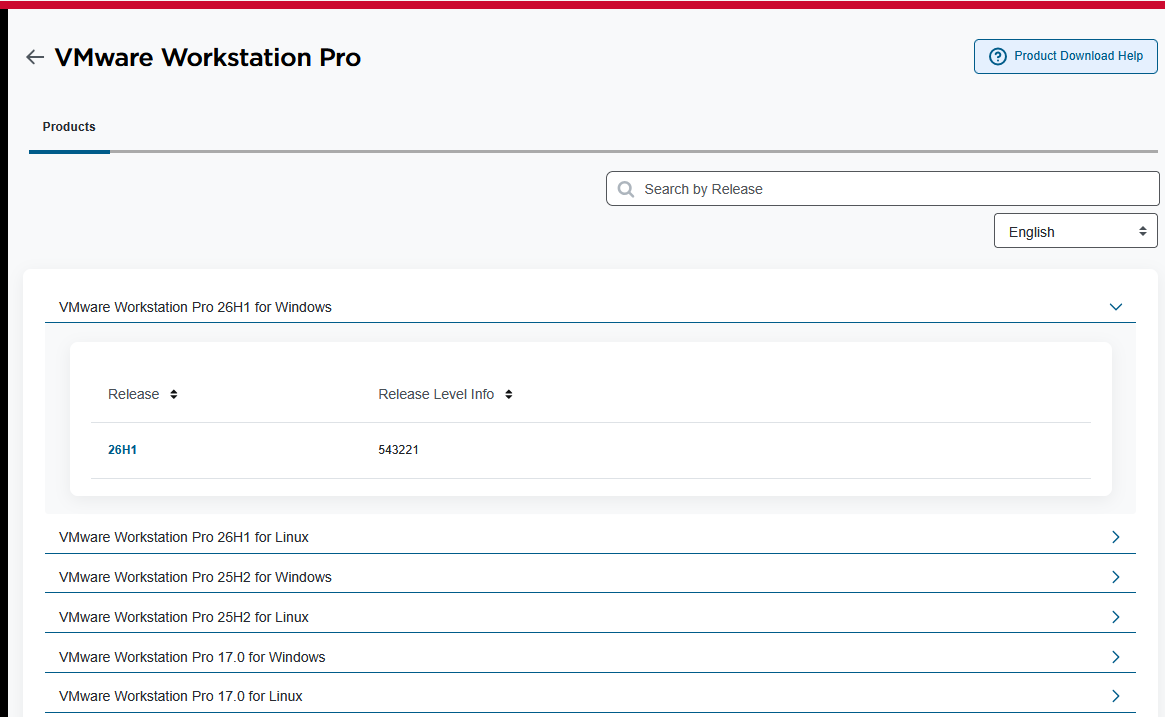Click the Search by Release field
Image resolution: width=1165 pixels, height=717 pixels.
(883, 189)
